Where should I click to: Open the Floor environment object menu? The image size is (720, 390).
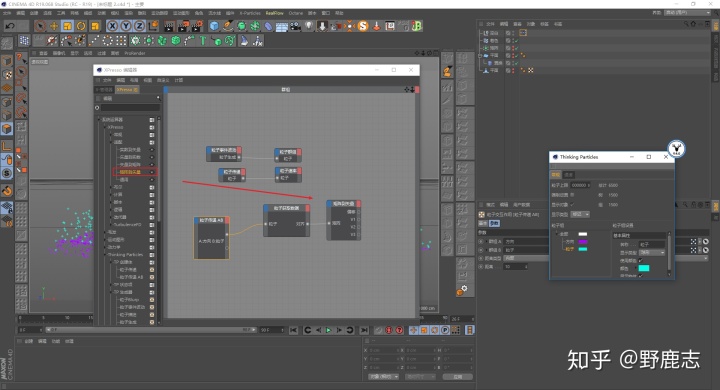tap(281, 26)
